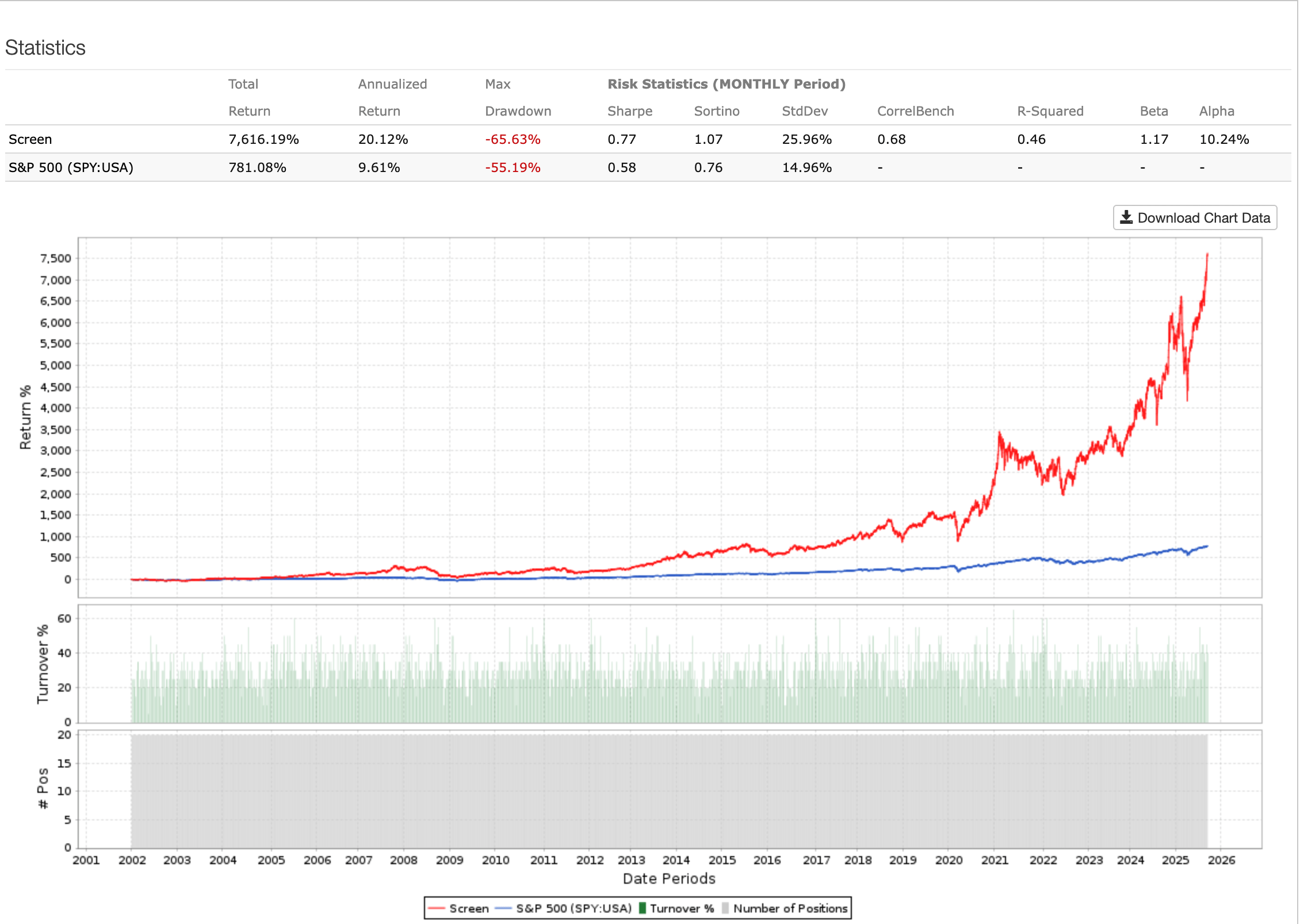
Task: Click the Alpha column header
Action: point(1216,111)
